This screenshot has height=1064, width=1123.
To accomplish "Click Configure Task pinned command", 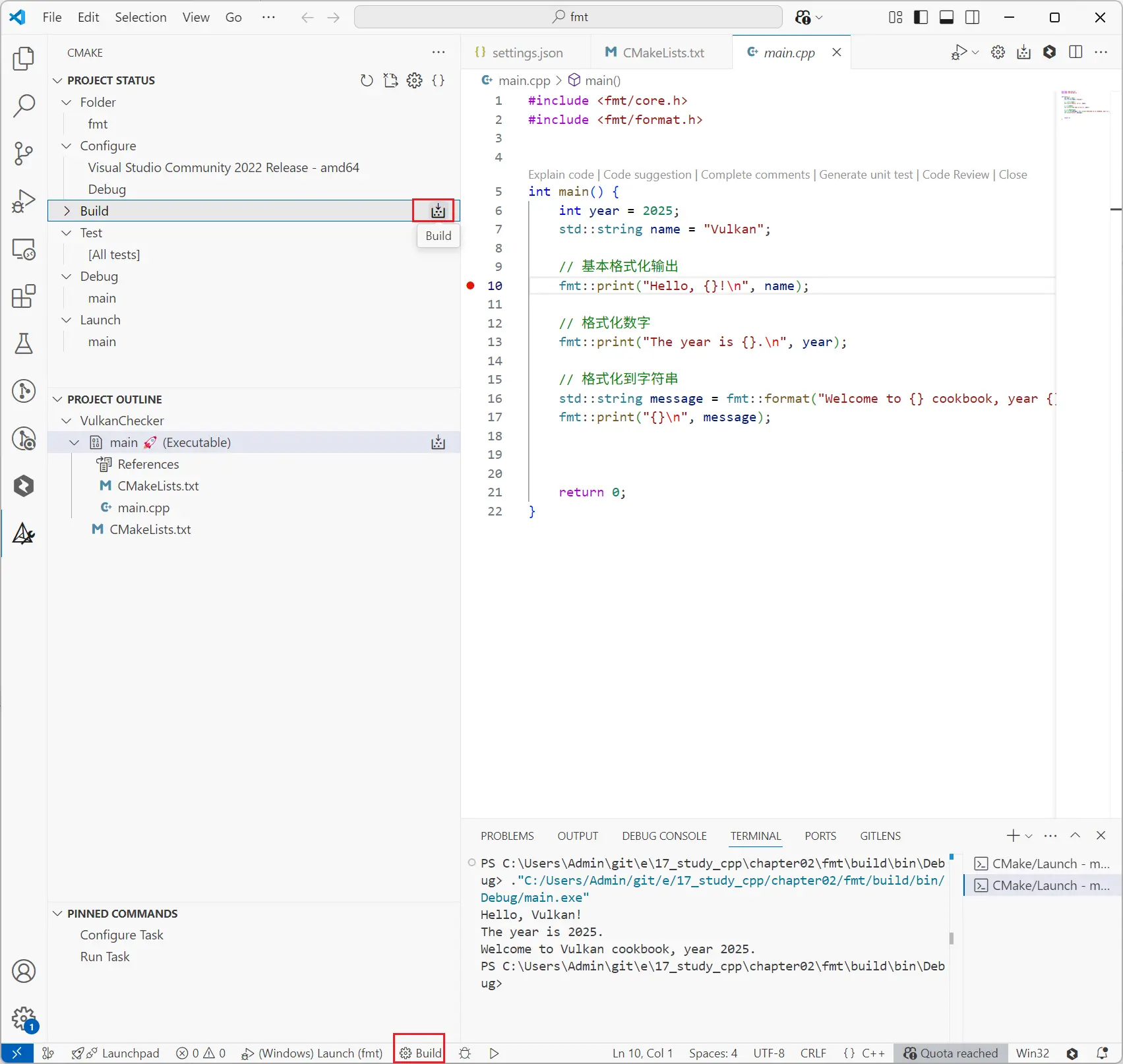I will click(121, 935).
